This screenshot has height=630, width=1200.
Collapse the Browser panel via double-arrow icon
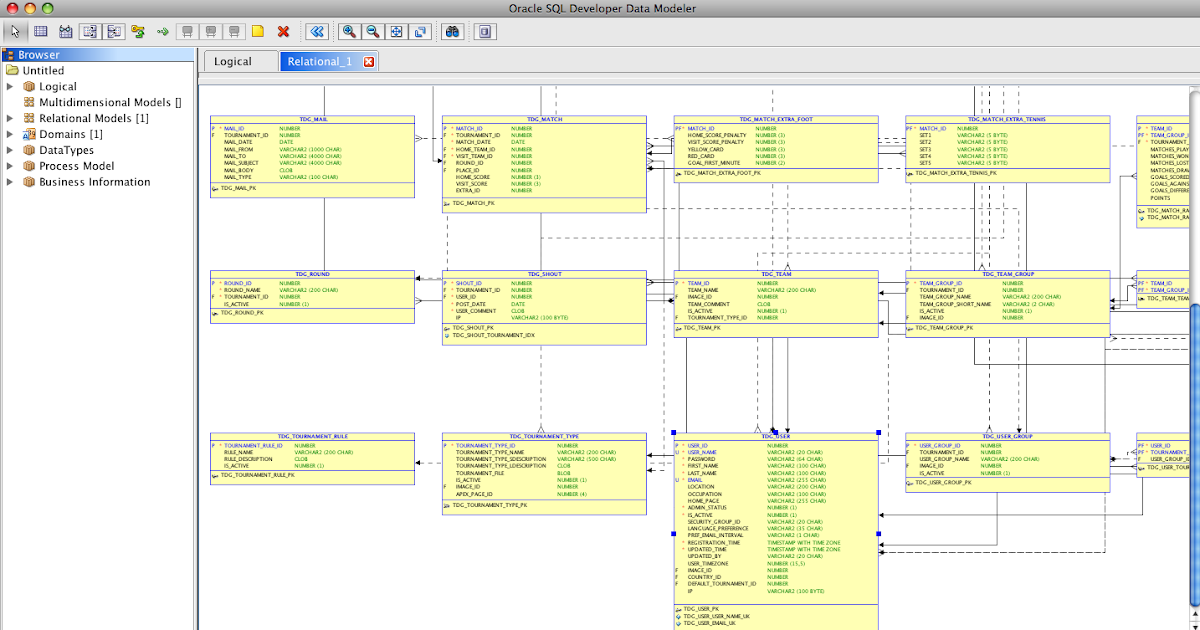click(x=318, y=31)
